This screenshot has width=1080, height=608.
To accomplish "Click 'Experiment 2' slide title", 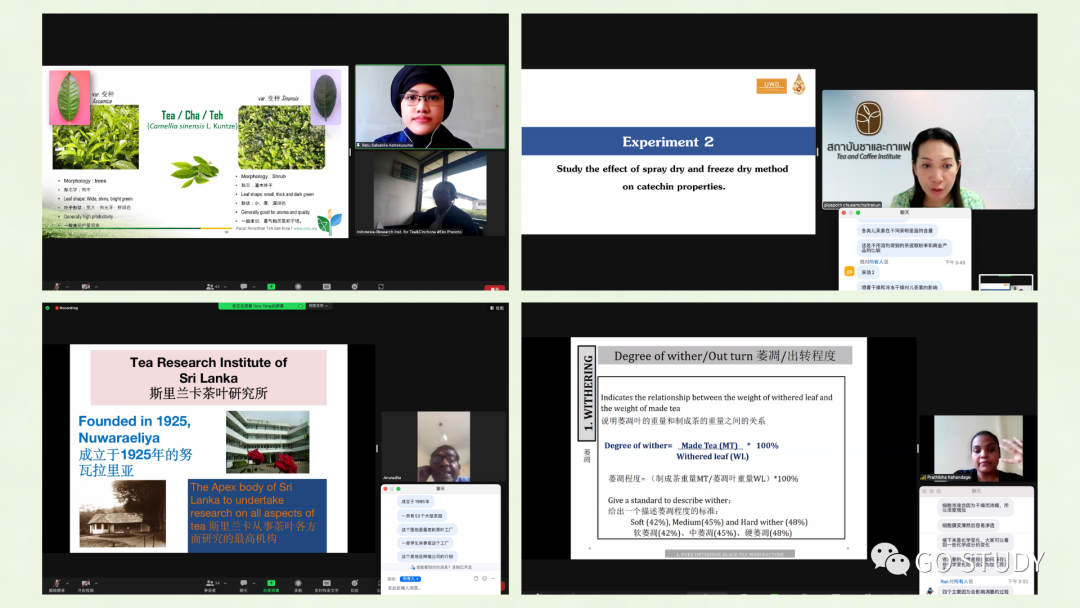I will pos(668,142).
